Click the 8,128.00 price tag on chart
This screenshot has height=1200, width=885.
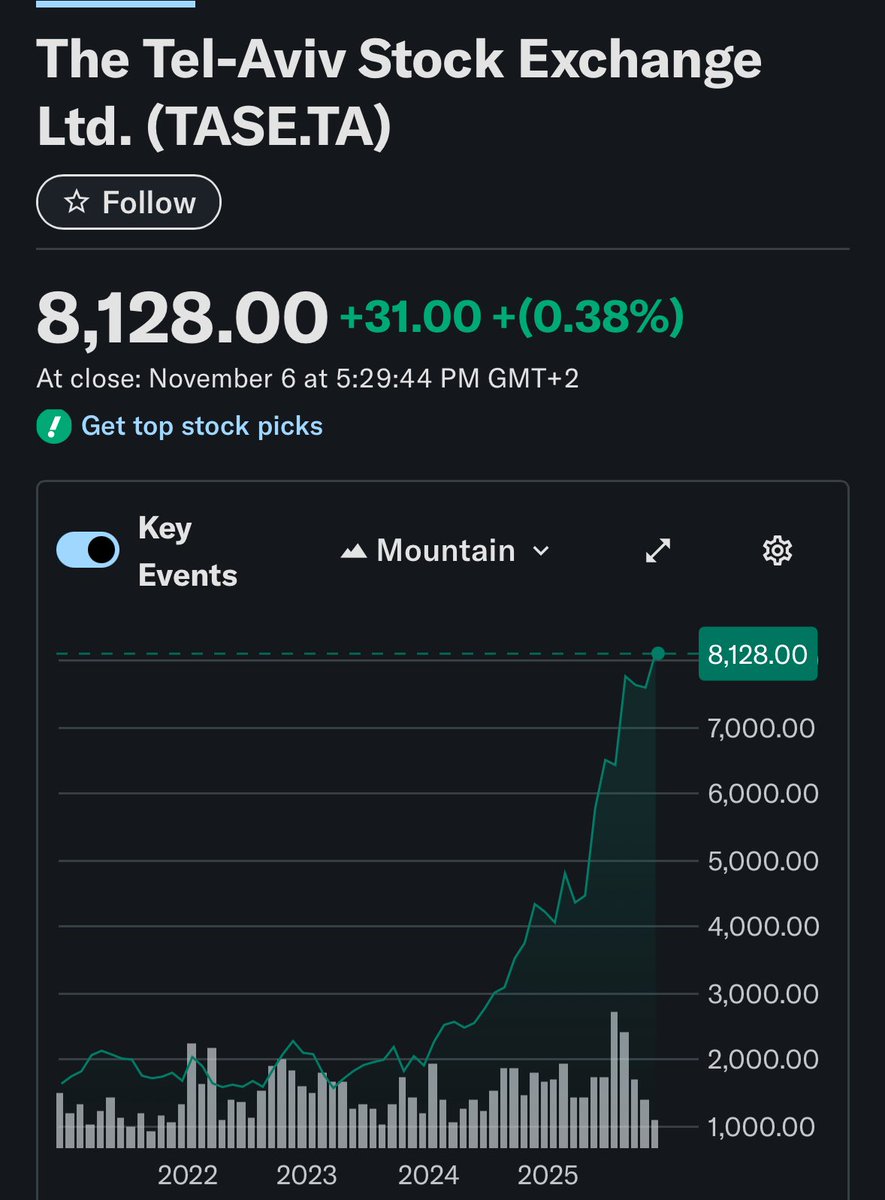click(x=758, y=654)
